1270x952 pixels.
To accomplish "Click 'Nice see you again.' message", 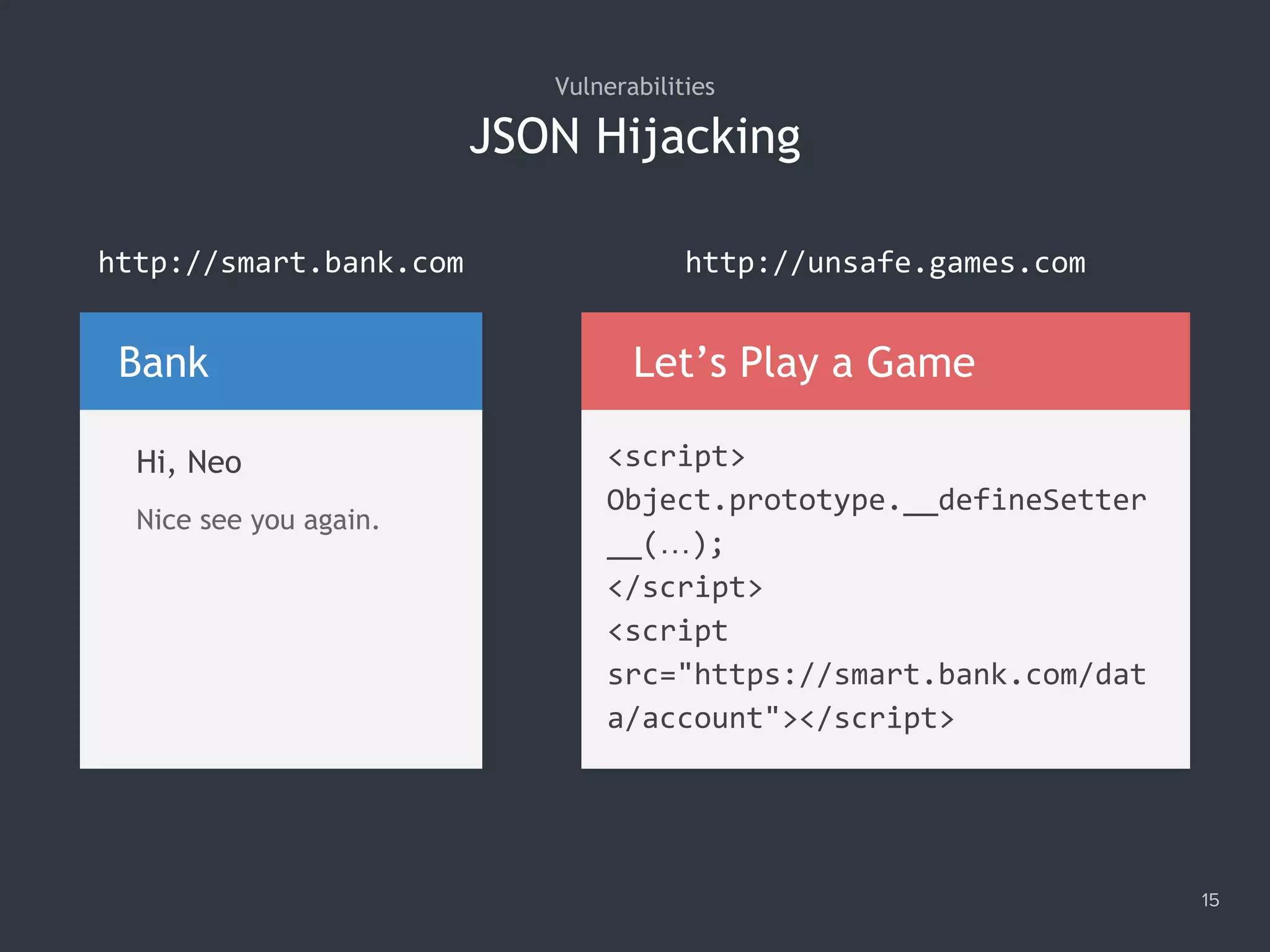I will click(x=257, y=520).
